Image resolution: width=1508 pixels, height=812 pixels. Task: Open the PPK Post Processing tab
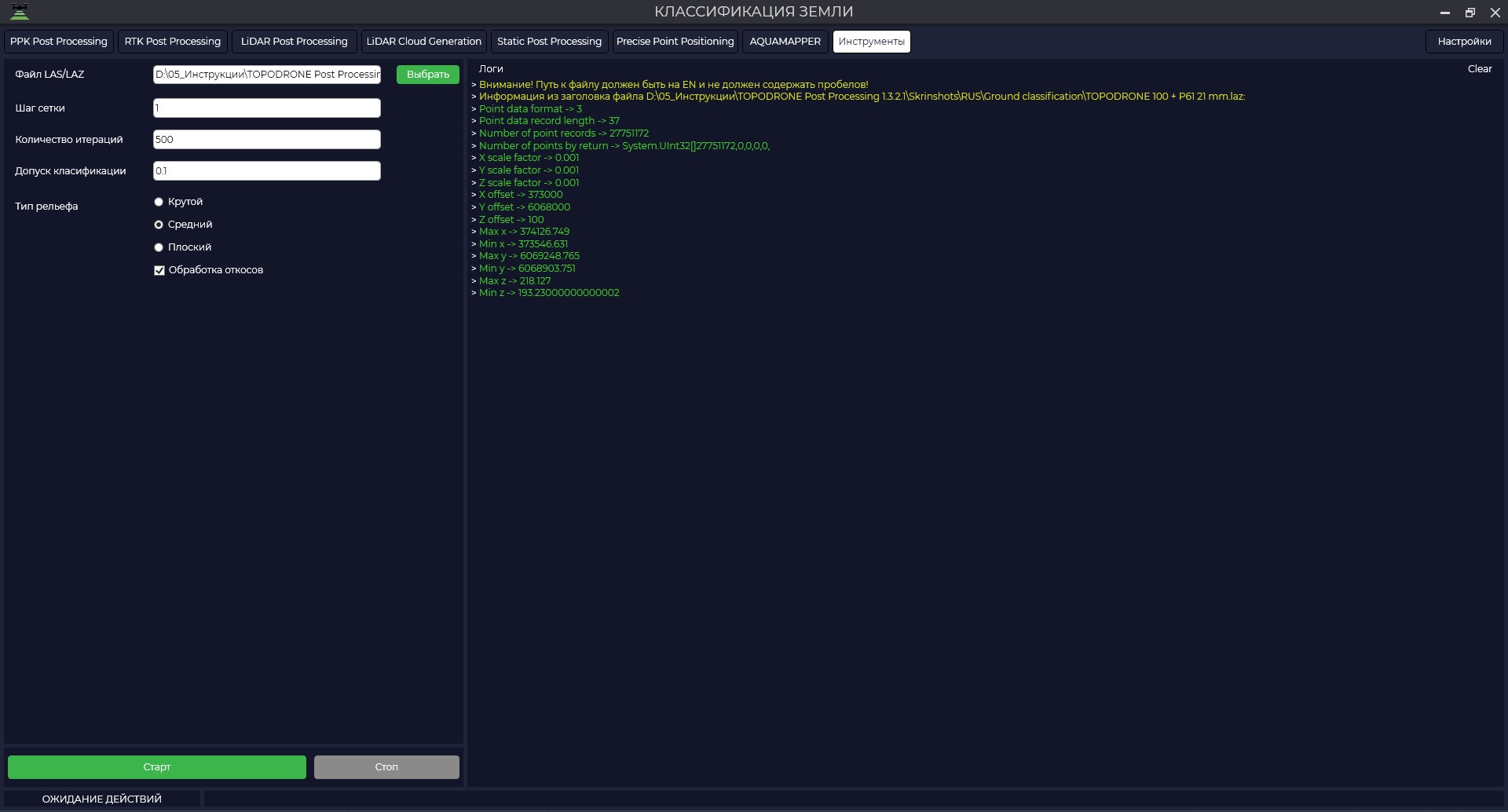59,42
